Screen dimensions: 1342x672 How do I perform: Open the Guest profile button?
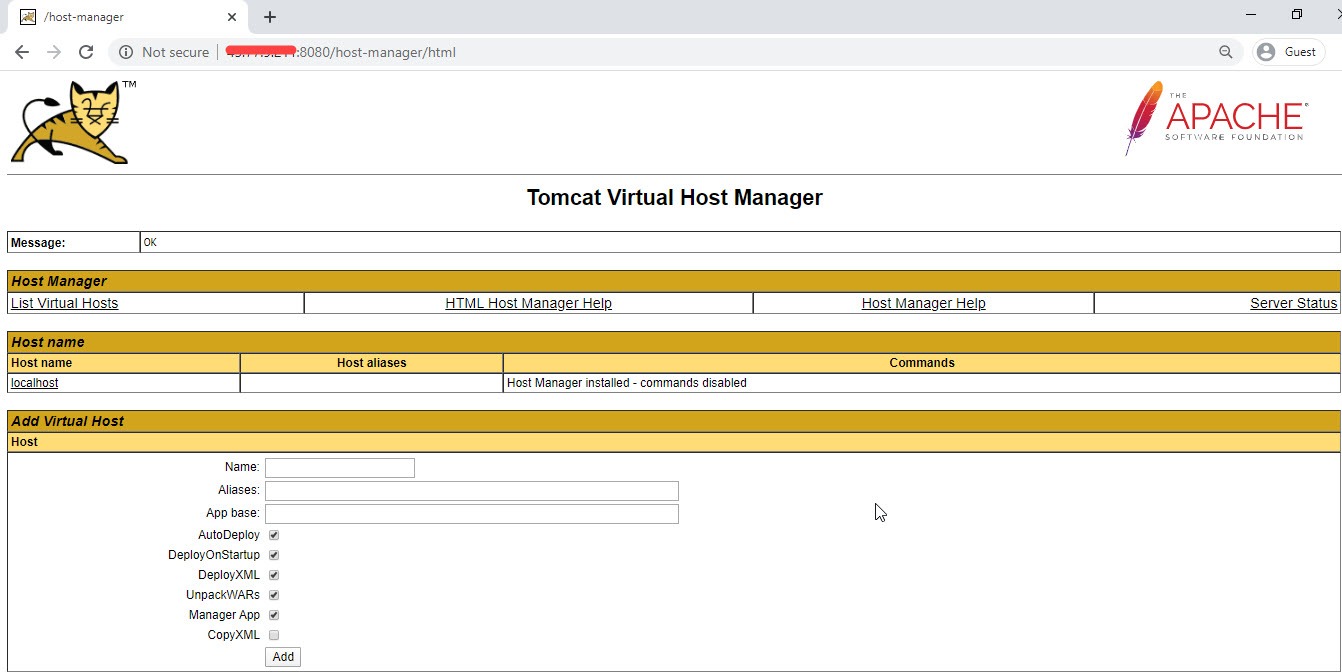[1289, 52]
